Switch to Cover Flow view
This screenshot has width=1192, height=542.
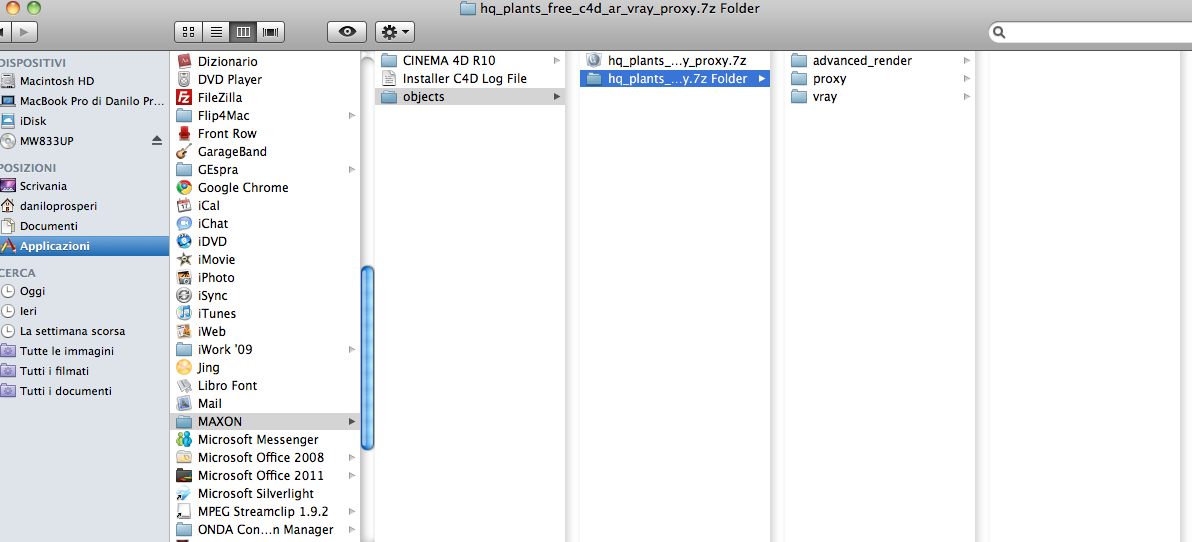point(271,32)
